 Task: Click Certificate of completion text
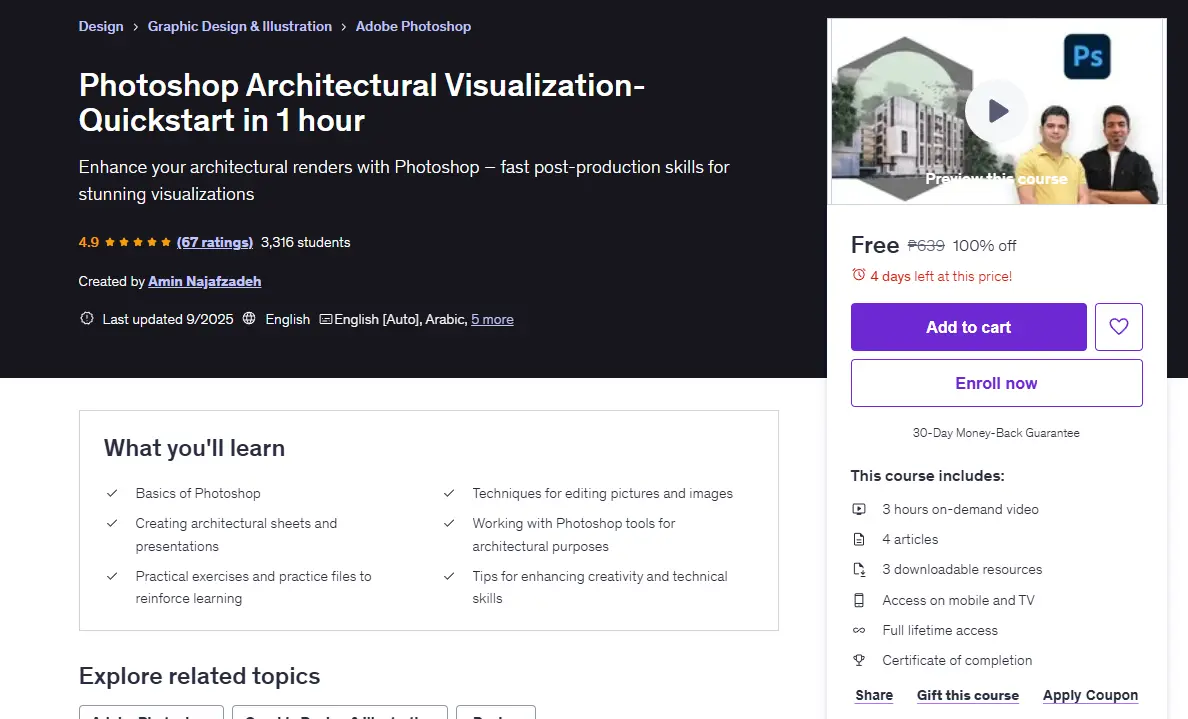(x=957, y=660)
